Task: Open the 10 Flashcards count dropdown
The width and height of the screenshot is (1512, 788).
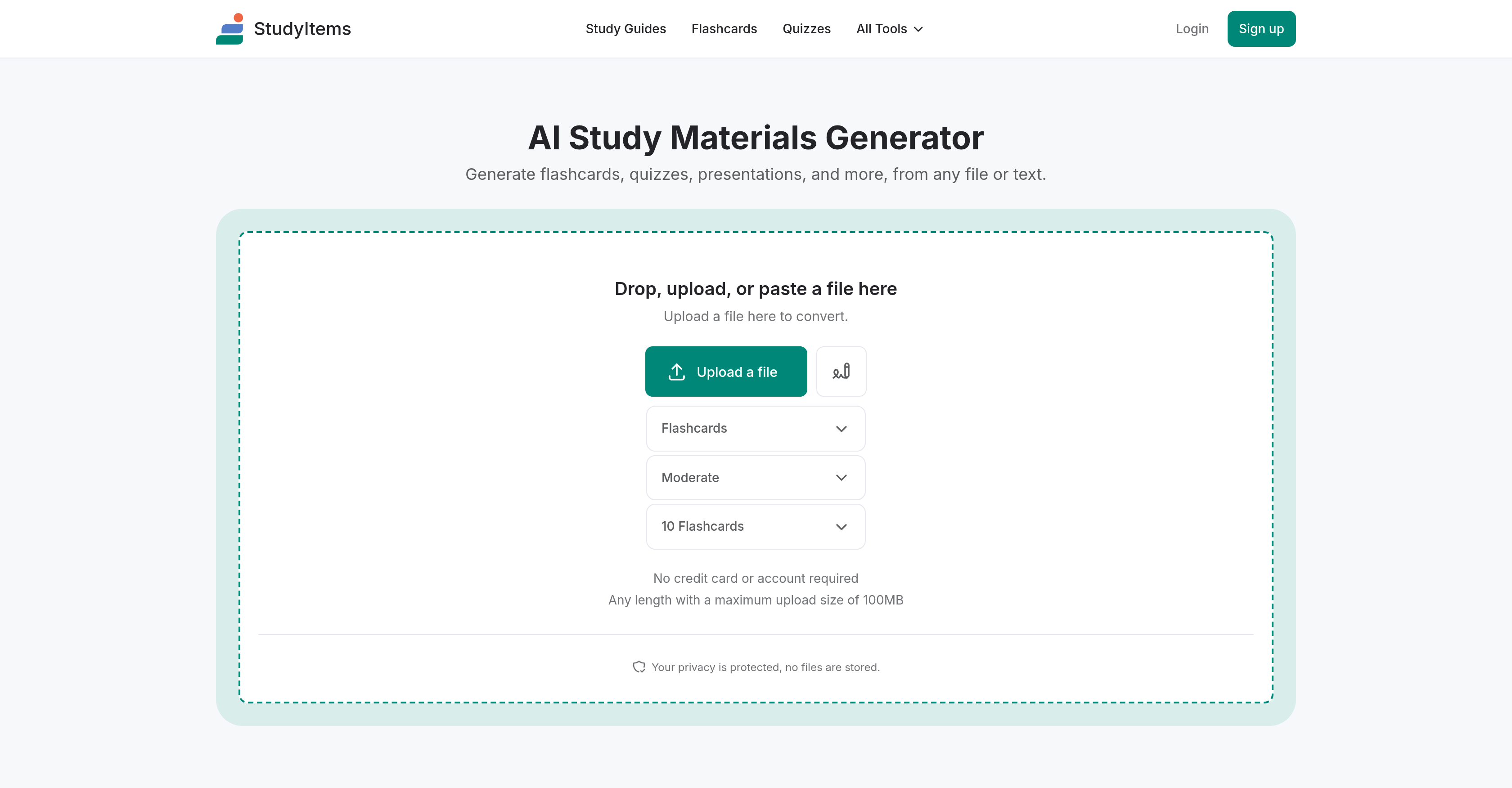Action: [x=756, y=526]
